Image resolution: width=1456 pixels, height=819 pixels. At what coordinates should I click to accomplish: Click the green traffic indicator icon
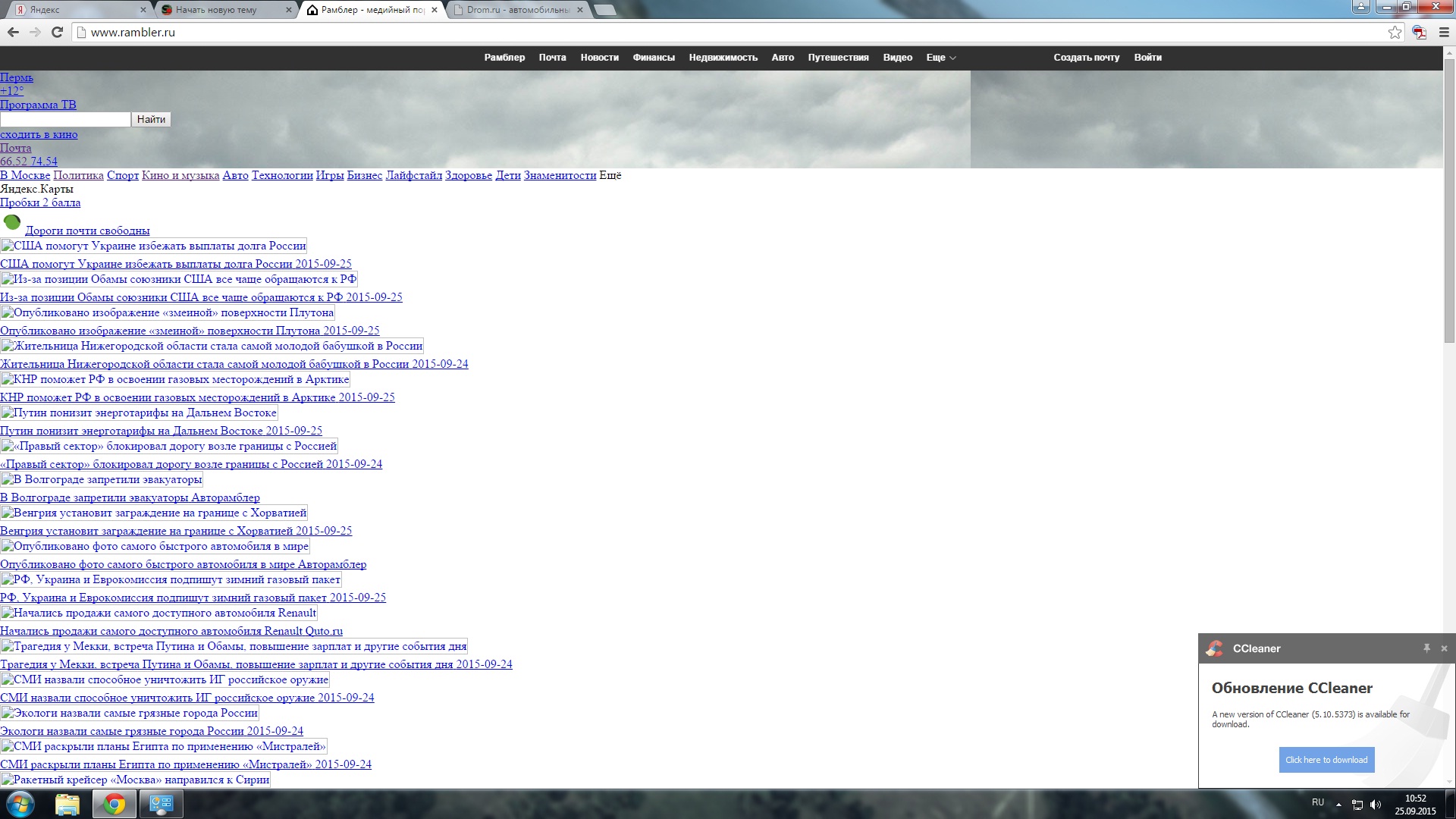pos(12,222)
